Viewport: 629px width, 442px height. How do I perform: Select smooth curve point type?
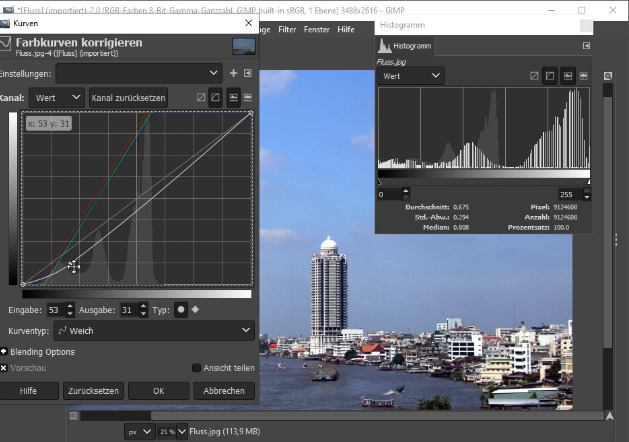pos(181,310)
